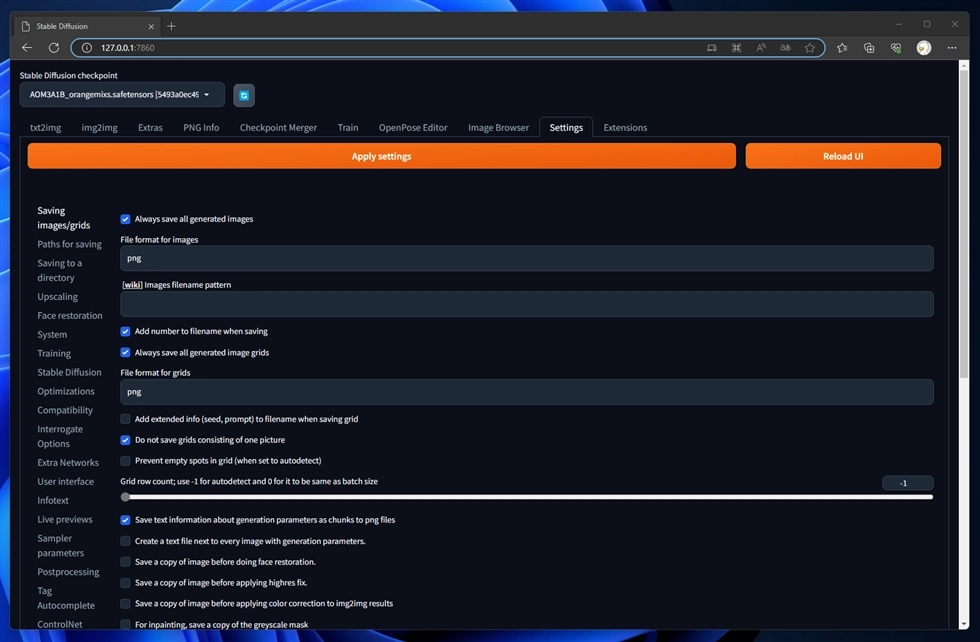Click the grid row count number box
980x642 pixels.
click(x=908, y=483)
